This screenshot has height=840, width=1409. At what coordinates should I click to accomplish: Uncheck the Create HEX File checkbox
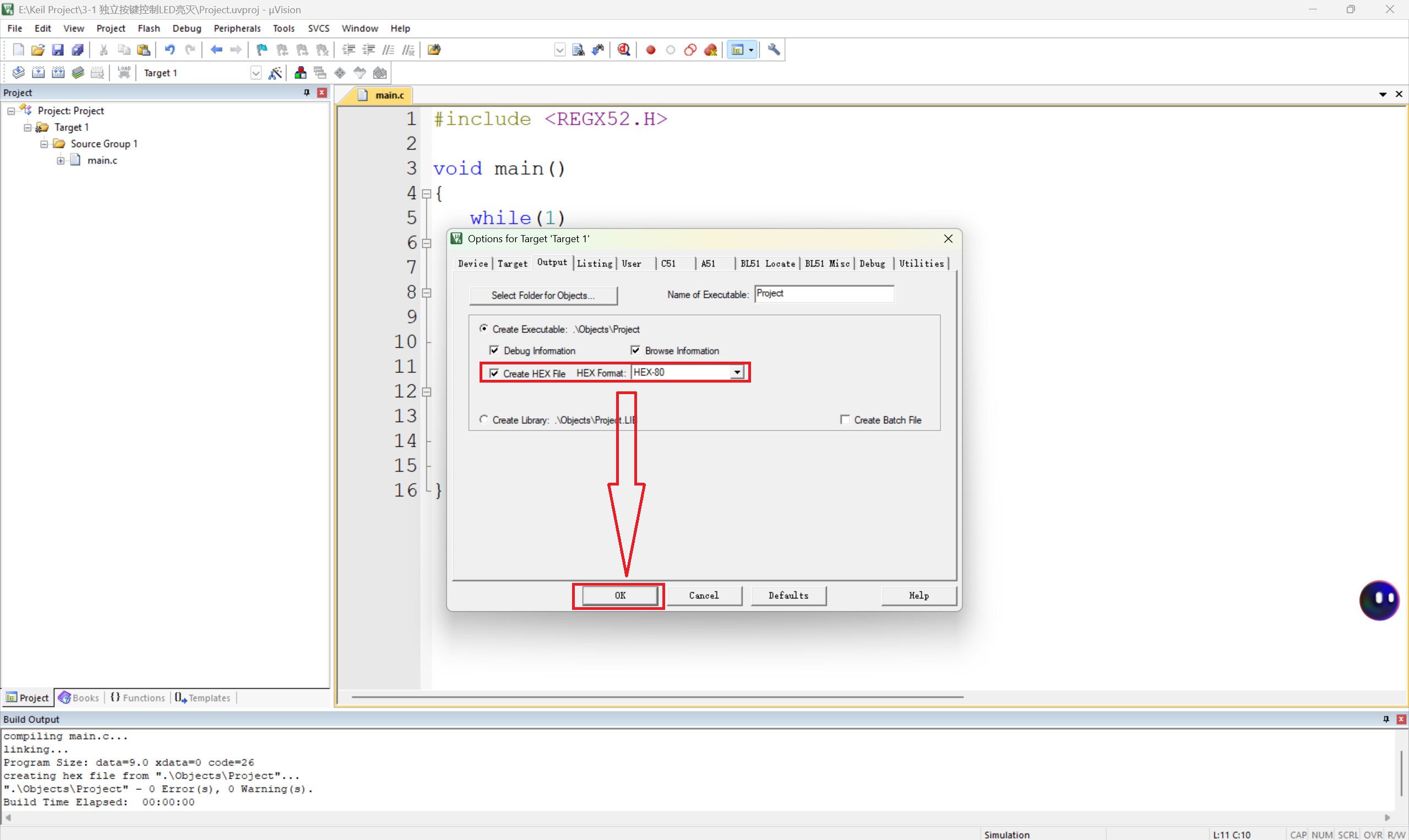[494, 373]
